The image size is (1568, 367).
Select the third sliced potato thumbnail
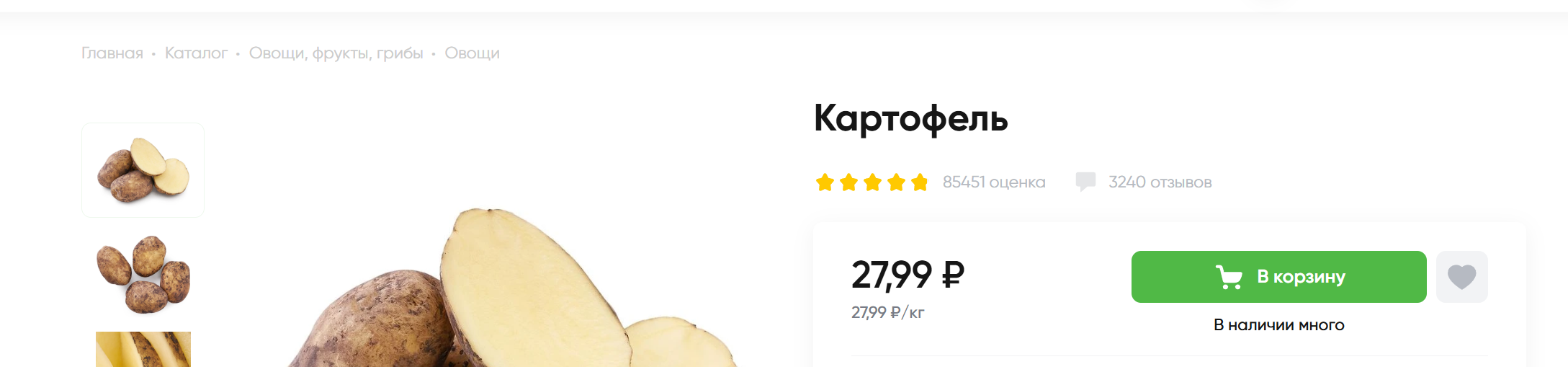click(143, 349)
